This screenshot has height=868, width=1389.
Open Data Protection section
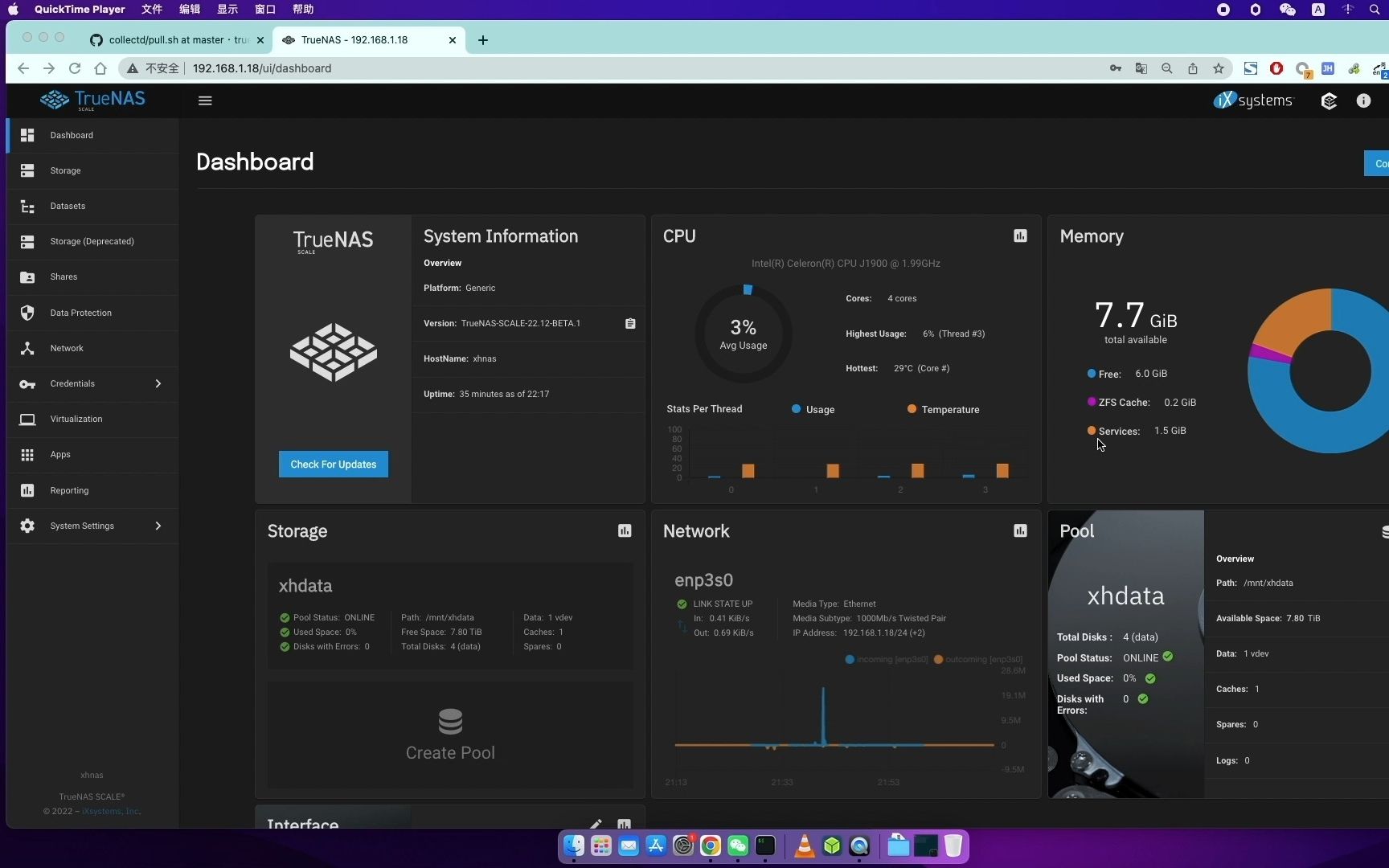click(92, 313)
